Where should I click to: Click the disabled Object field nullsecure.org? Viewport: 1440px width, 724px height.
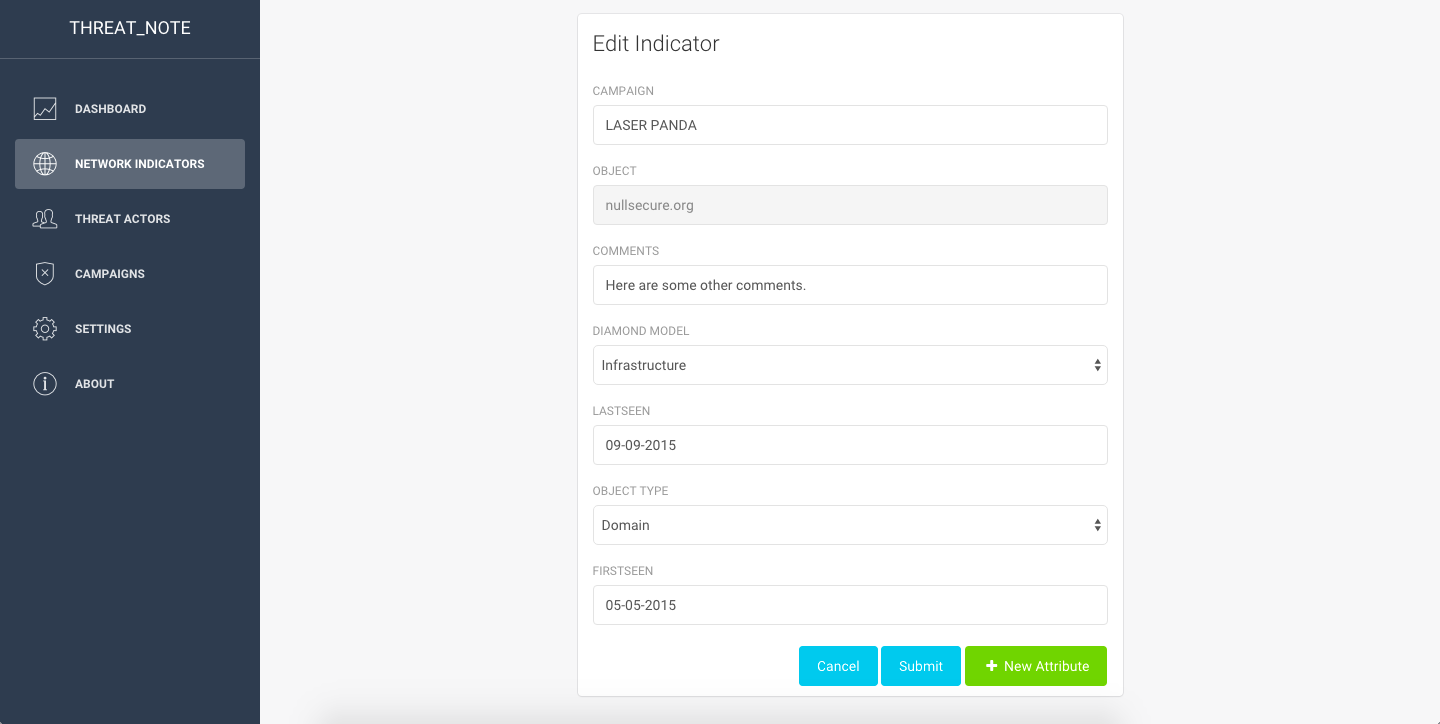[x=850, y=205]
